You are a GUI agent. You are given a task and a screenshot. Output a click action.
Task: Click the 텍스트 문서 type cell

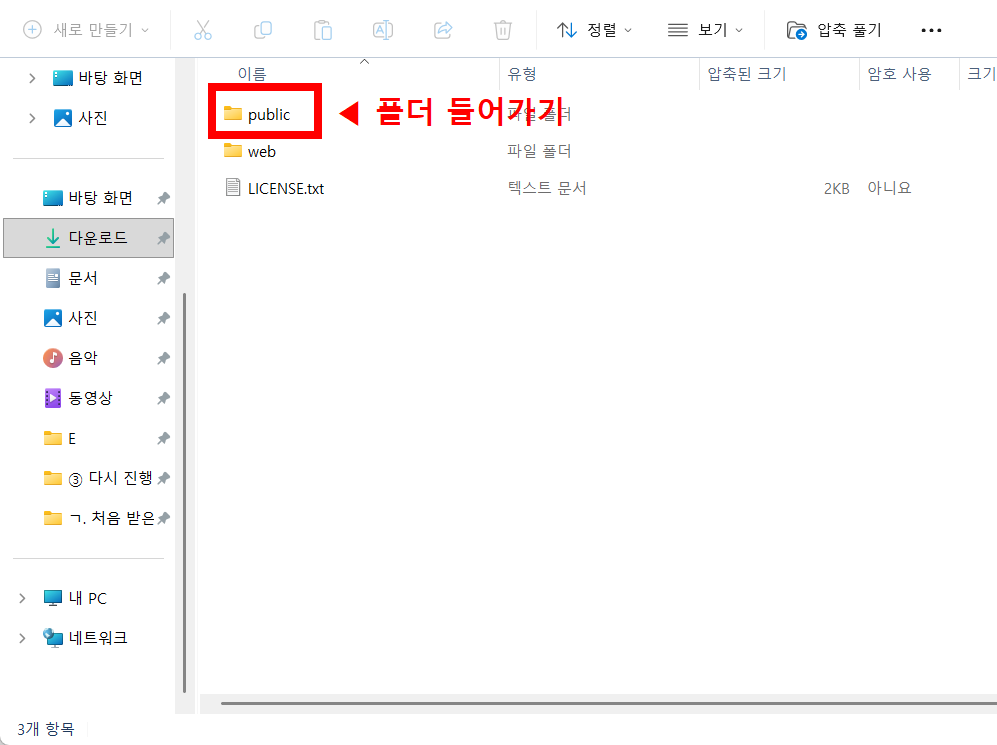pos(546,188)
